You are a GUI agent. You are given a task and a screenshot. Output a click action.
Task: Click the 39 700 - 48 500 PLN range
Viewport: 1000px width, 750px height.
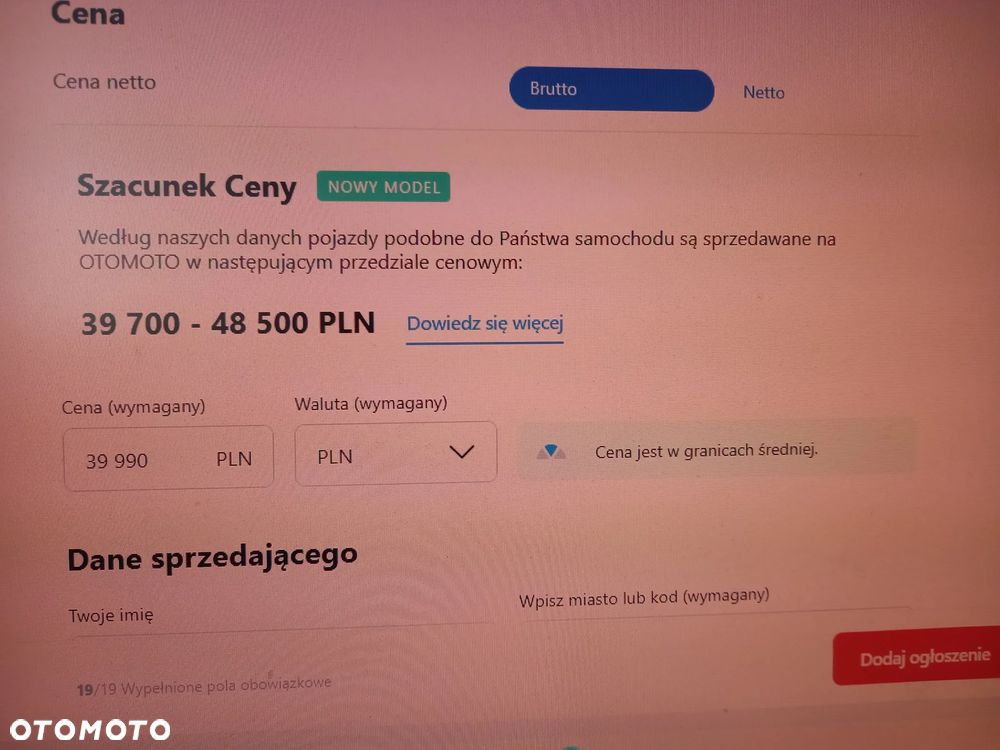(228, 323)
